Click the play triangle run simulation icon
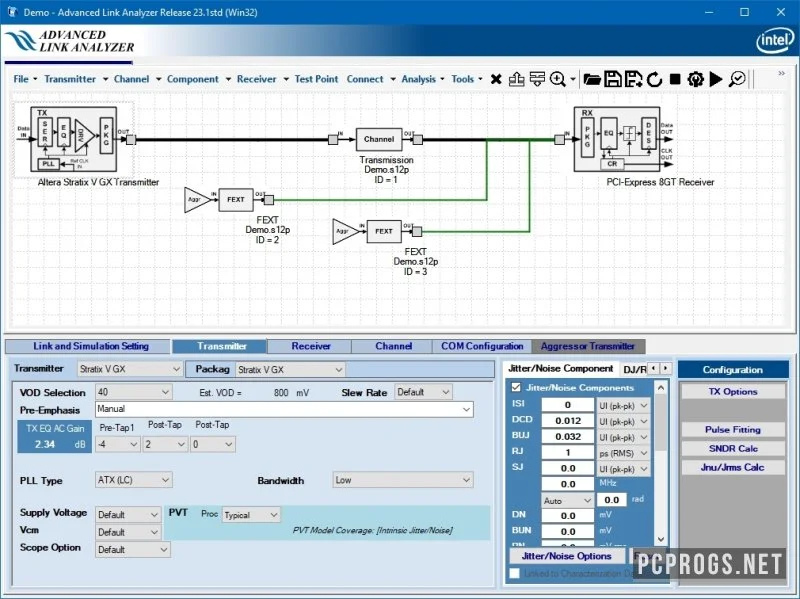The height and width of the screenshot is (599, 800). click(716, 79)
